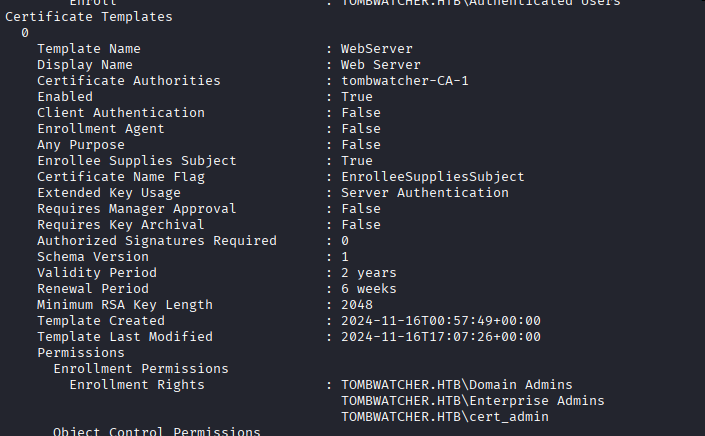The height and width of the screenshot is (436, 705).
Task: Click the "6 weeks" renewal period value
Action: 368,289
